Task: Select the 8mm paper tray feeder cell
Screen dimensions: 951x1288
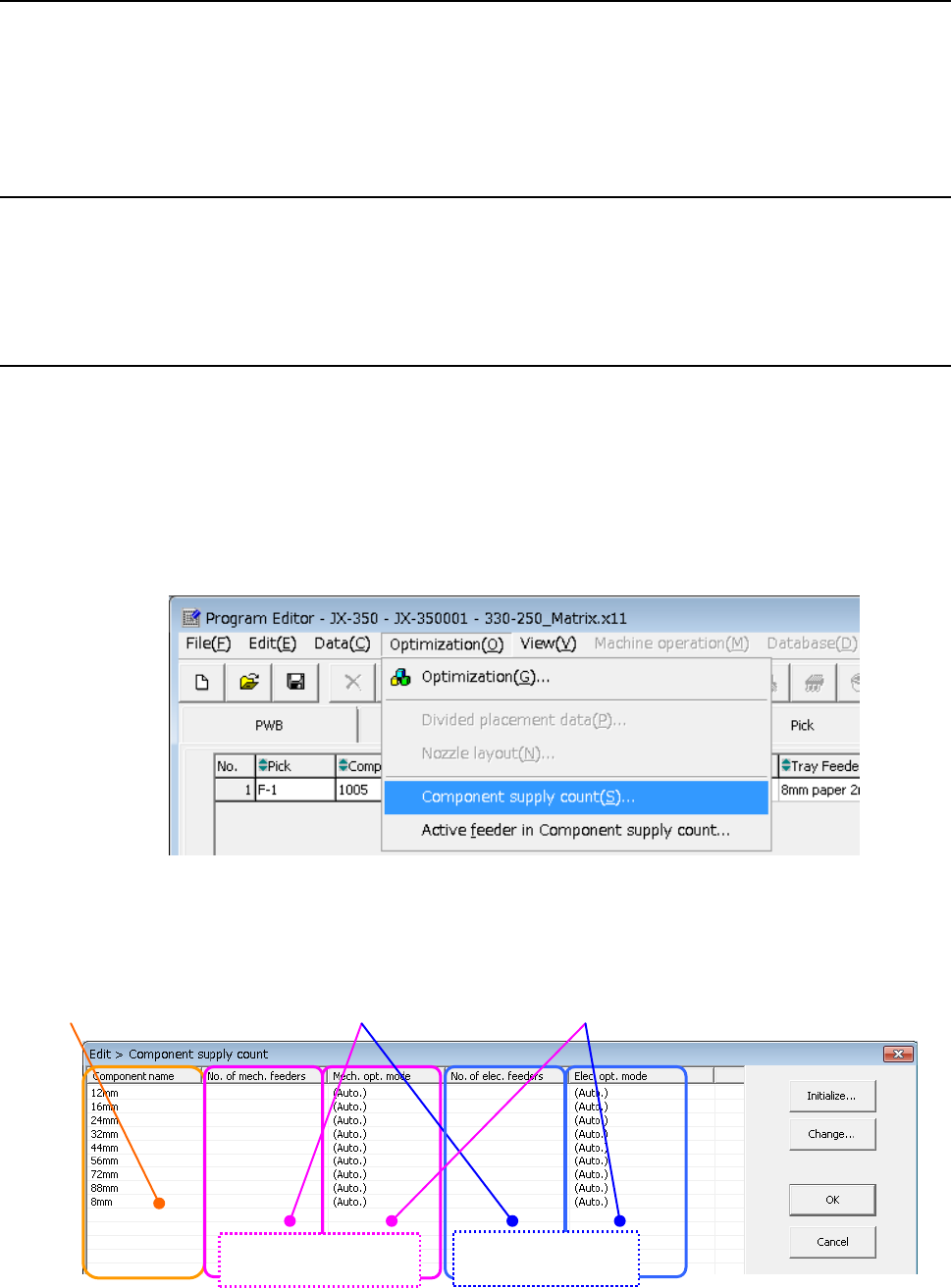Action: pyautogui.click(x=819, y=790)
